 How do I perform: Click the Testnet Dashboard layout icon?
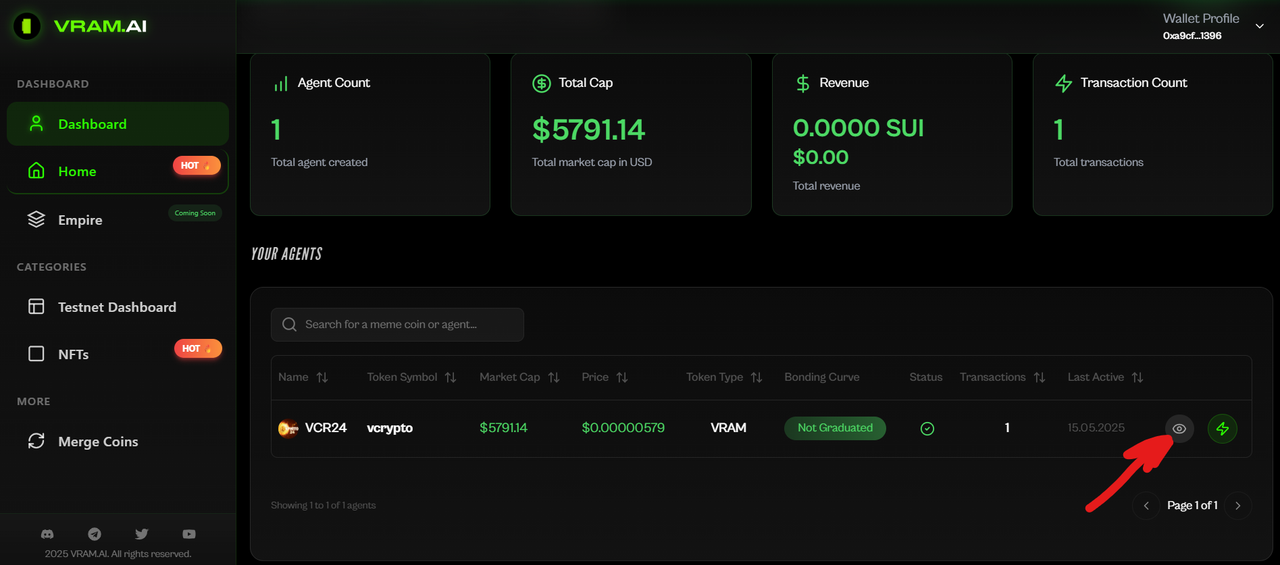36,307
